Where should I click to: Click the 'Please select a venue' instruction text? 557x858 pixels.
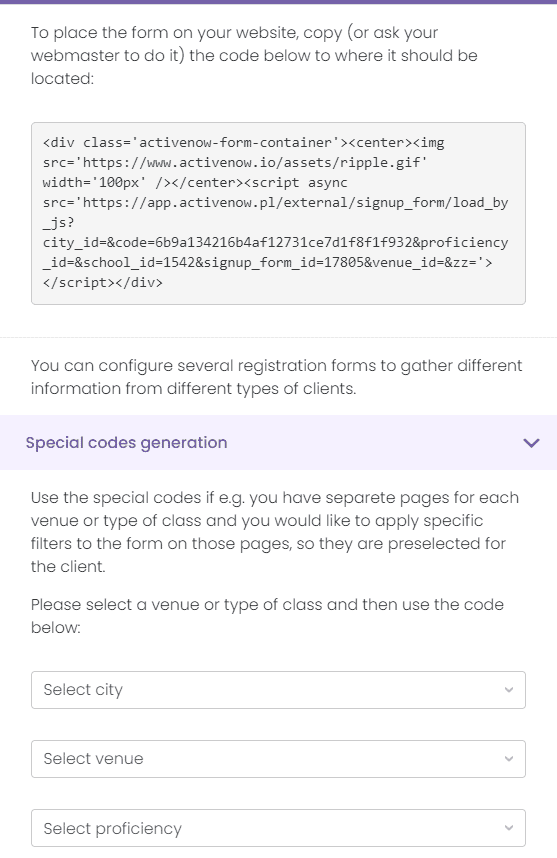click(x=267, y=616)
